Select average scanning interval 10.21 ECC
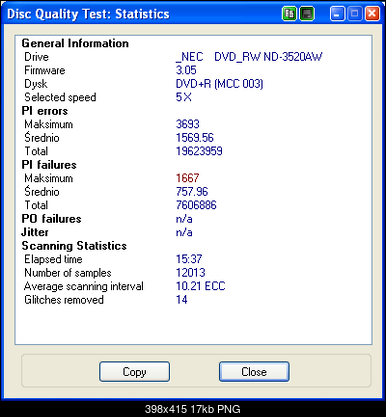The height and width of the screenshot is (417, 386). [x=201, y=286]
